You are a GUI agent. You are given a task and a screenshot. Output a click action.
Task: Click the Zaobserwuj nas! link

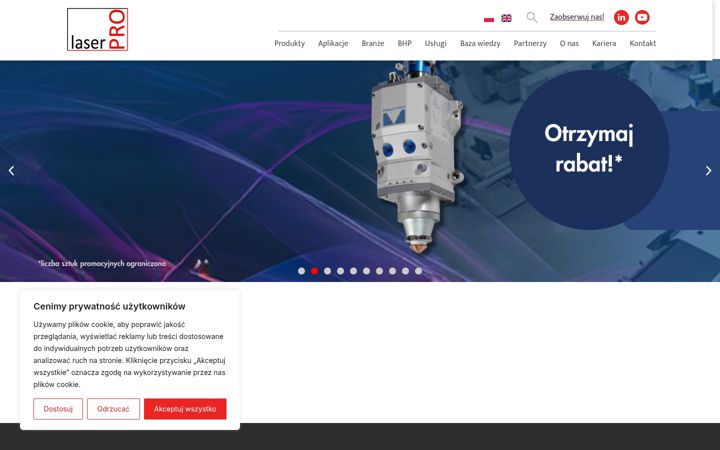577,17
